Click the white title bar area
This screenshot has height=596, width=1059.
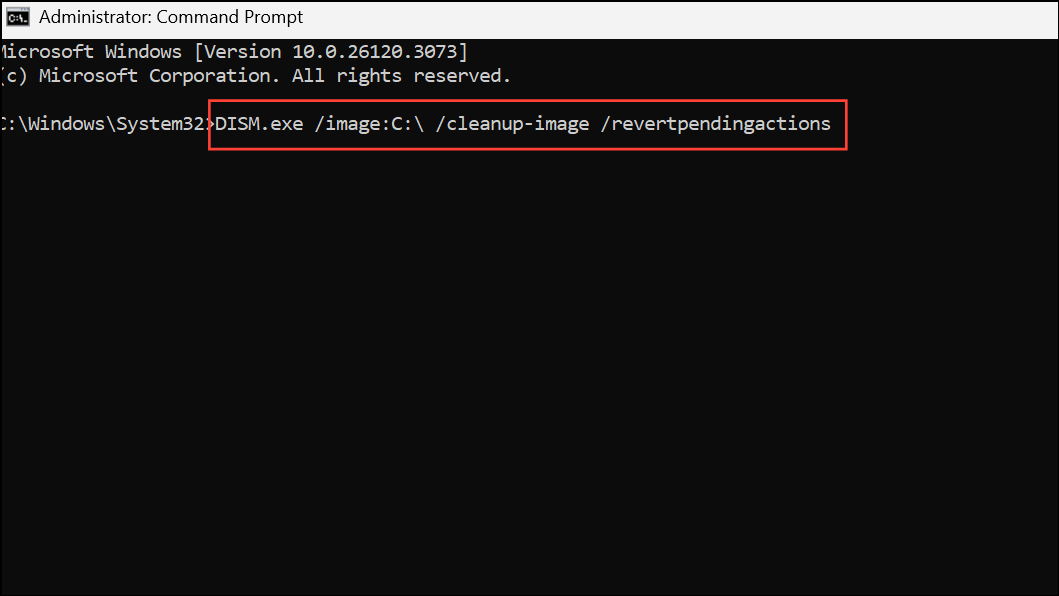600,16
